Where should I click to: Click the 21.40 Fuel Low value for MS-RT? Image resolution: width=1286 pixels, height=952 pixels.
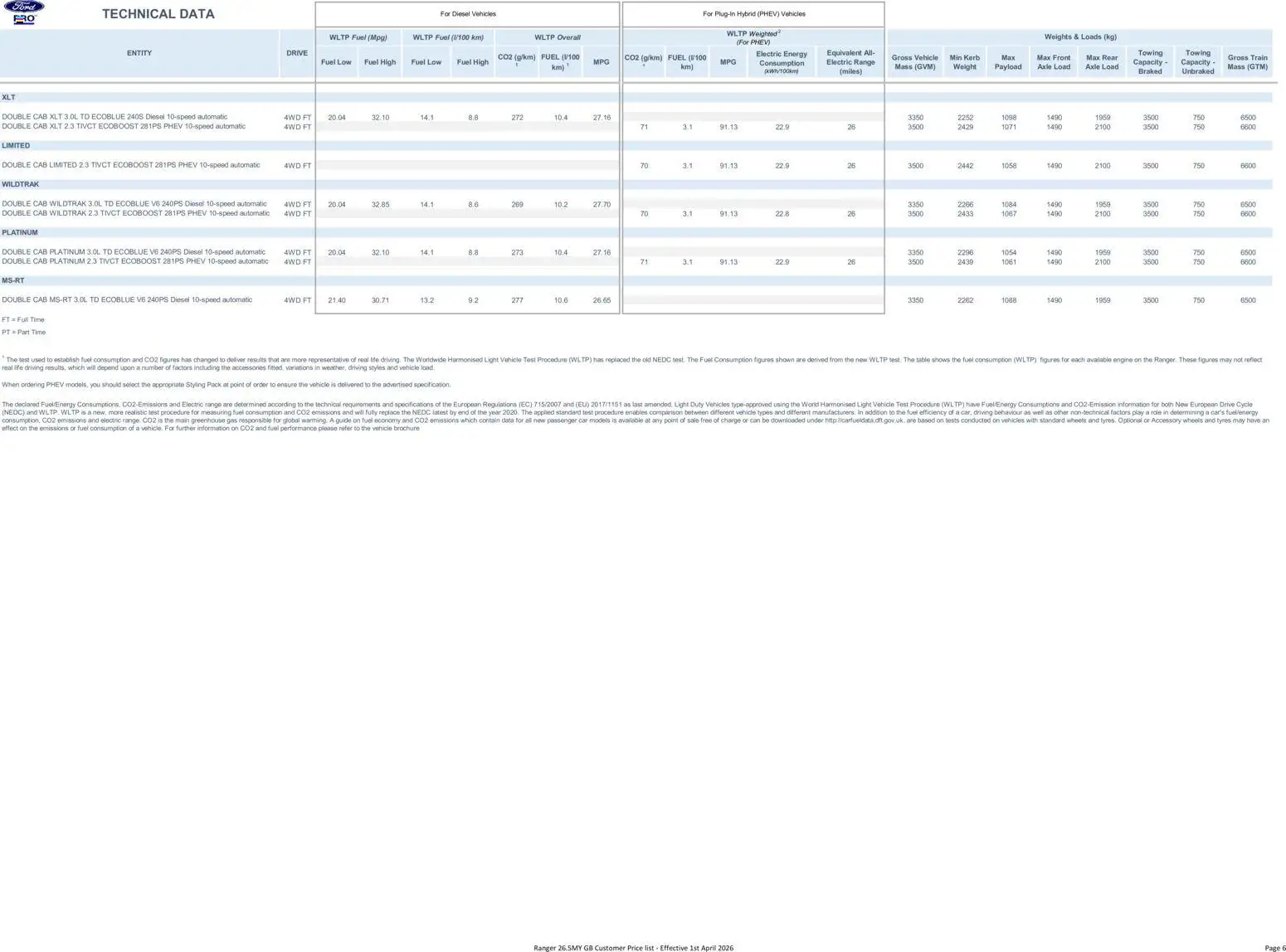point(337,301)
